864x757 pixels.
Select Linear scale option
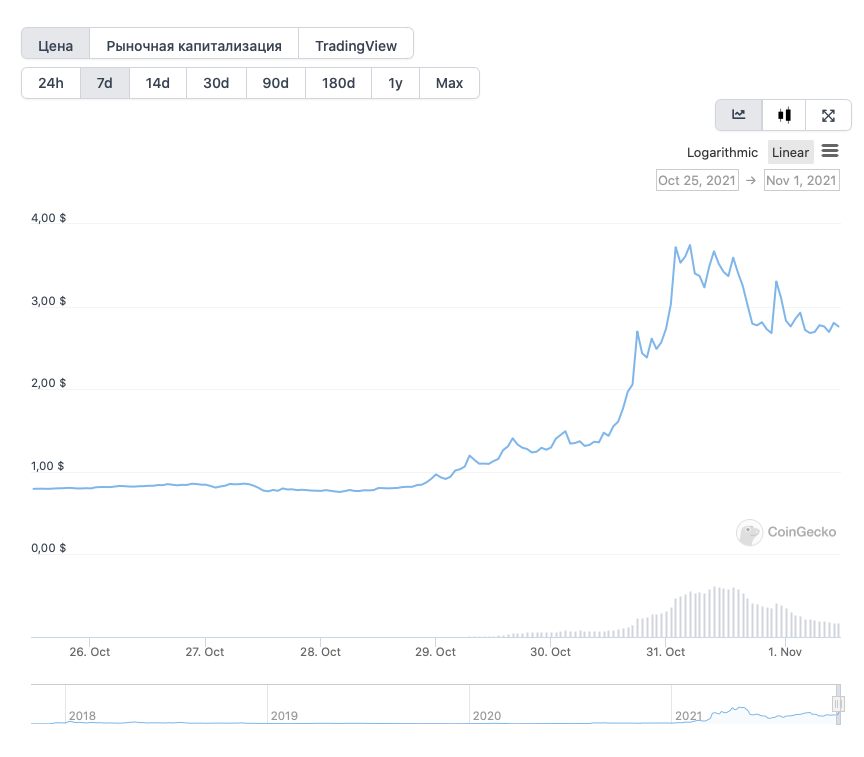point(790,152)
